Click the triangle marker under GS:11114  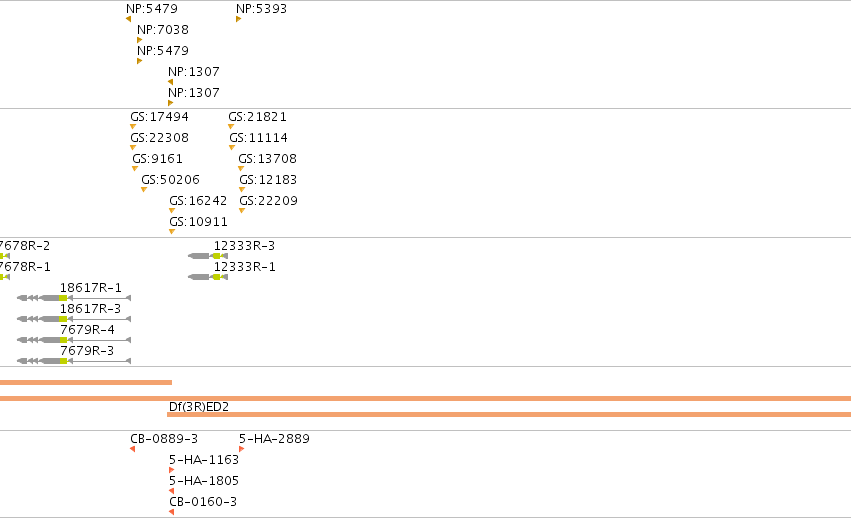[232, 148]
